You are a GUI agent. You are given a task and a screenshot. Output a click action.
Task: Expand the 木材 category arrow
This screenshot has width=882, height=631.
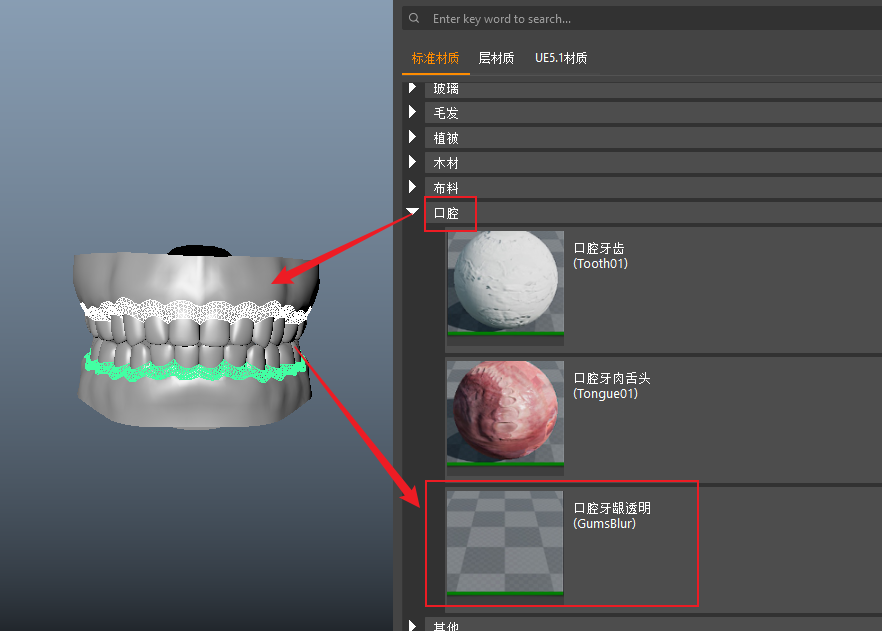coord(412,162)
